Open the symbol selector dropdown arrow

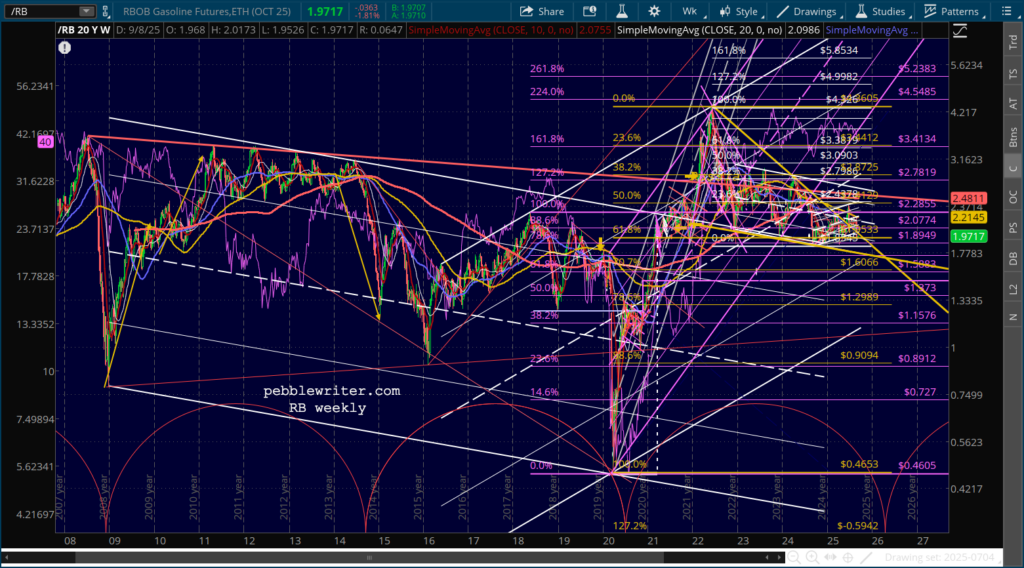click(x=86, y=11)
